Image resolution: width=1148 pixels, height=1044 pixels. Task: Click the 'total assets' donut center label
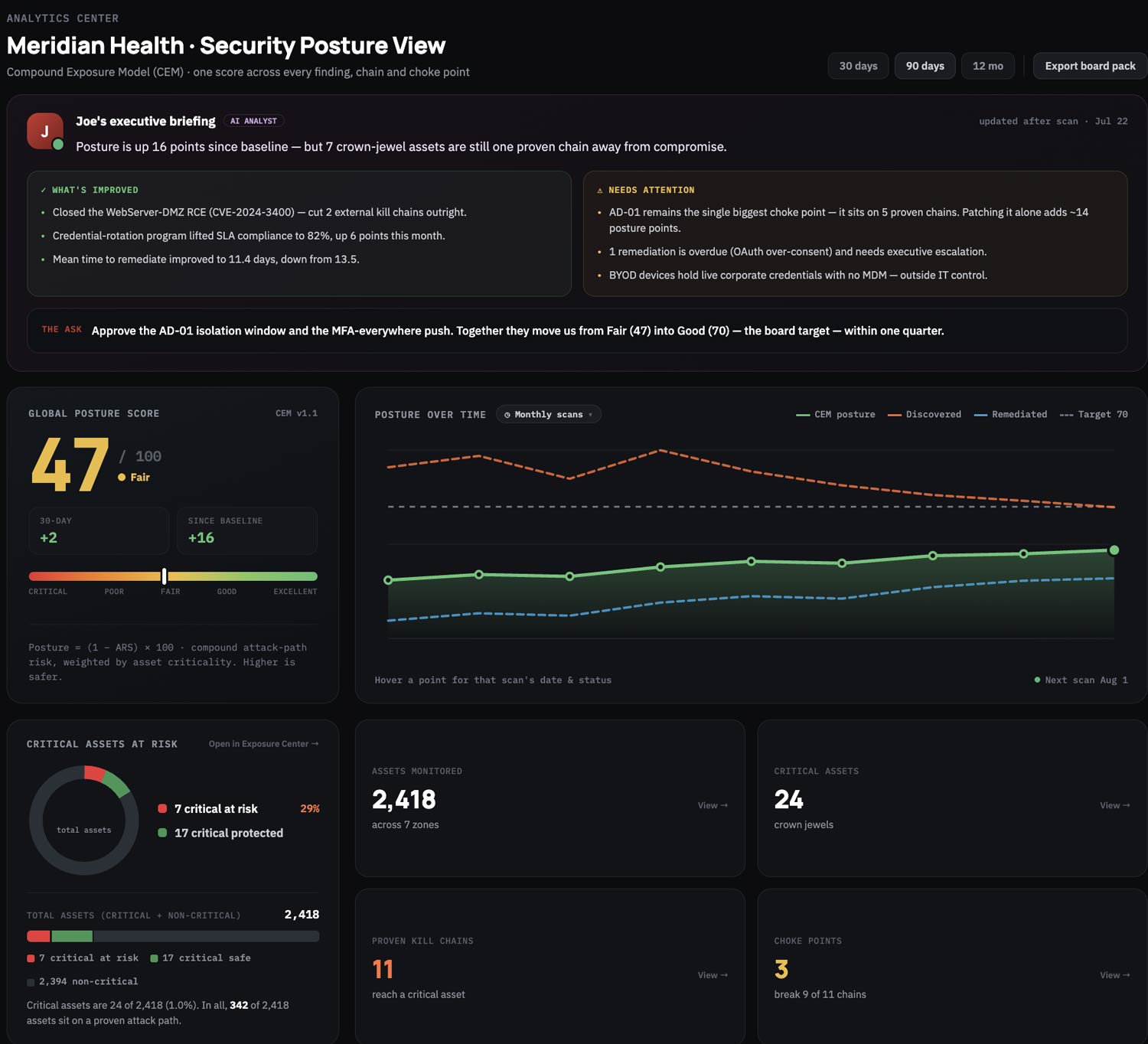pos(84,830)
